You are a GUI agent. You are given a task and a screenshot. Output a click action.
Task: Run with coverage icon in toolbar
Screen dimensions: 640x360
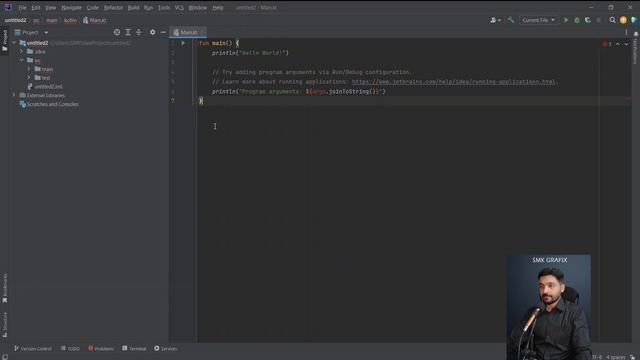(x=588, y=20)
